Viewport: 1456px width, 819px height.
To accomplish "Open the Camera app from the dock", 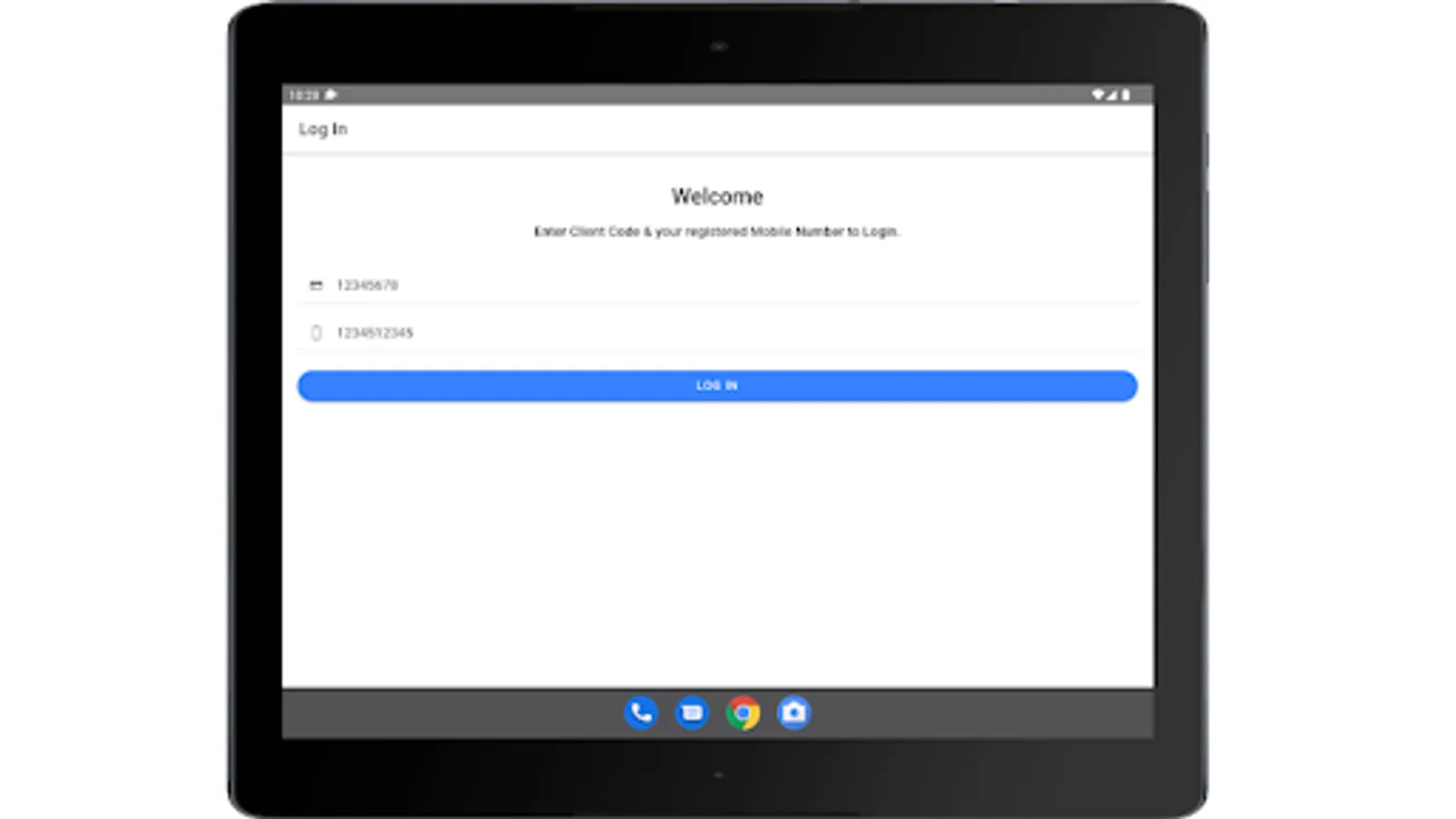I will [x=794, y=713].
